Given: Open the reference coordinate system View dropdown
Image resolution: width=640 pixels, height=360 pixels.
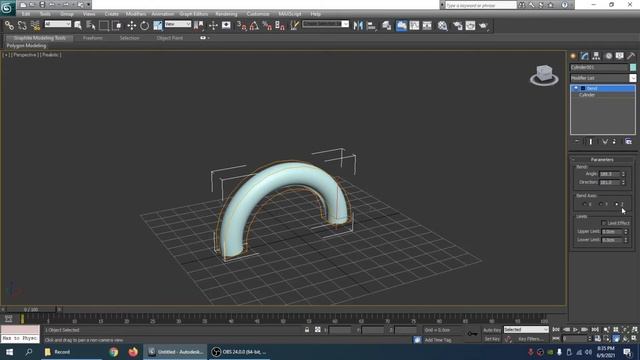Looking at the screenshot, I should coord(178,24).
